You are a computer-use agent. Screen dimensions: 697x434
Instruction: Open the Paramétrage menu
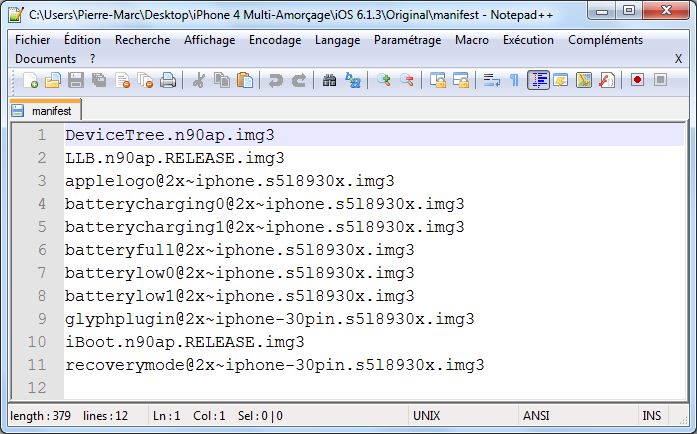click(x=408, y=40)
